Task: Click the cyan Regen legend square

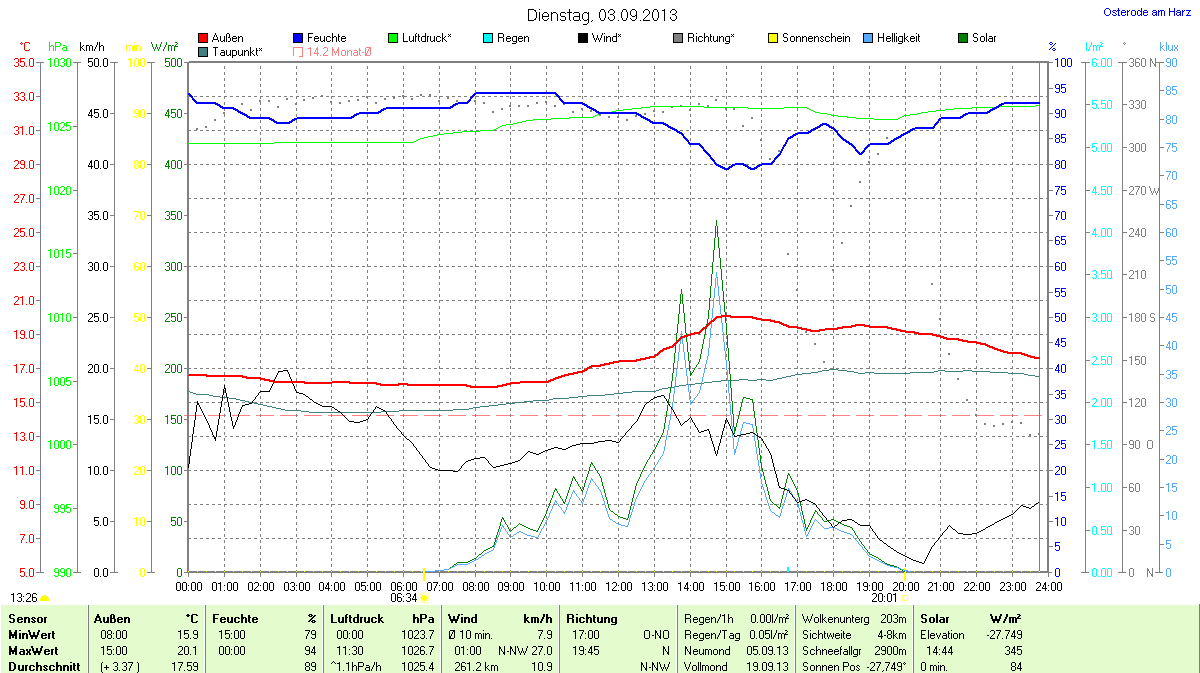Action: point(488,38)
